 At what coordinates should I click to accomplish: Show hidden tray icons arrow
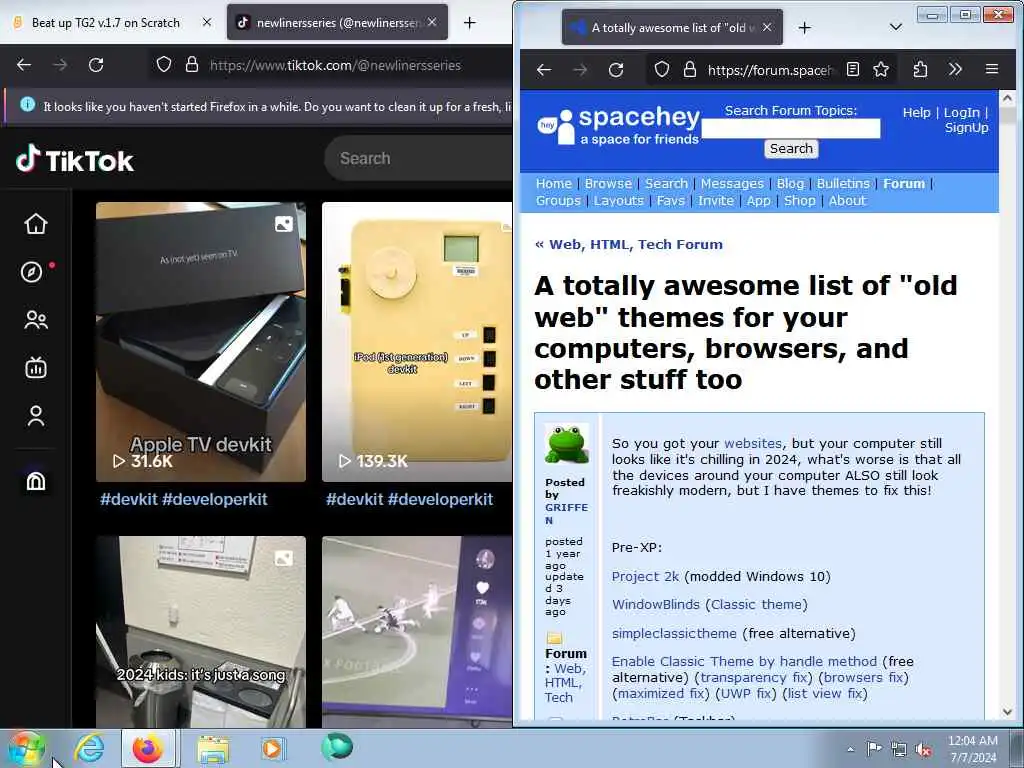point(850,749)
